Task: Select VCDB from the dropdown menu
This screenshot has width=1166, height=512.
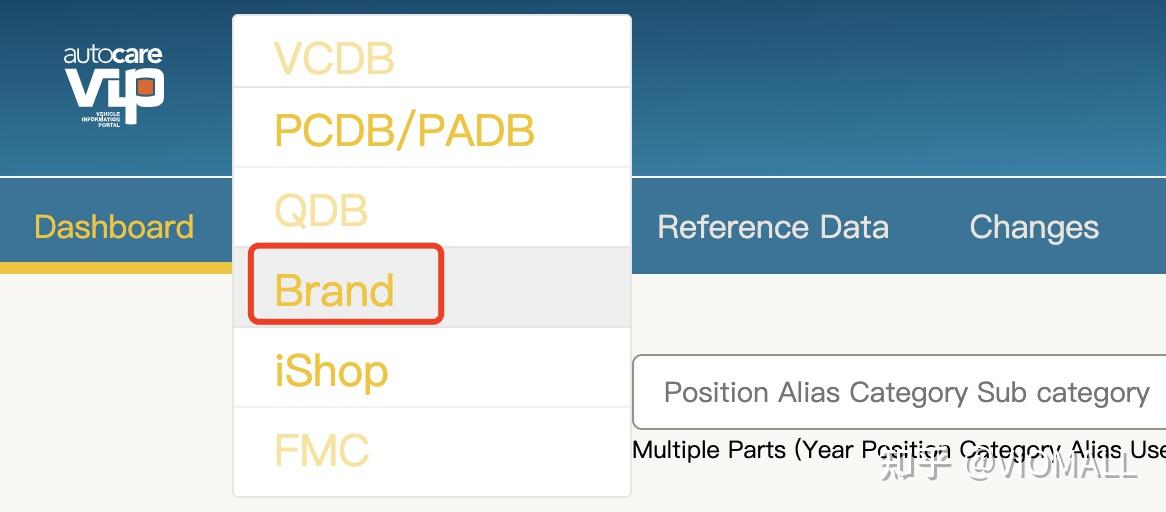Action: [x=334, y=59]
